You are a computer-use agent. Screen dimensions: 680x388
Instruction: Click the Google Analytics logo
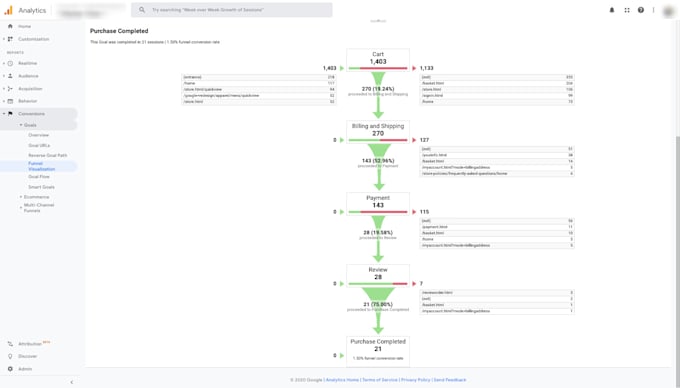[8, 10]
